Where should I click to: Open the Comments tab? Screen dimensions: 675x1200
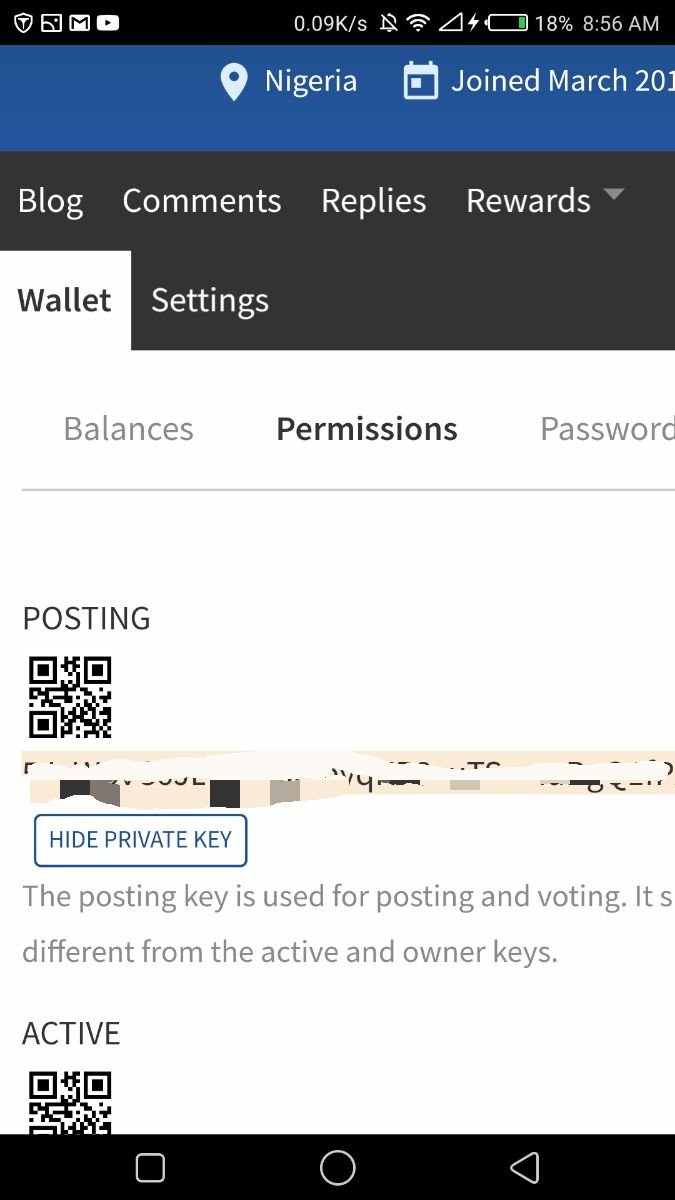tap(202, 201)
